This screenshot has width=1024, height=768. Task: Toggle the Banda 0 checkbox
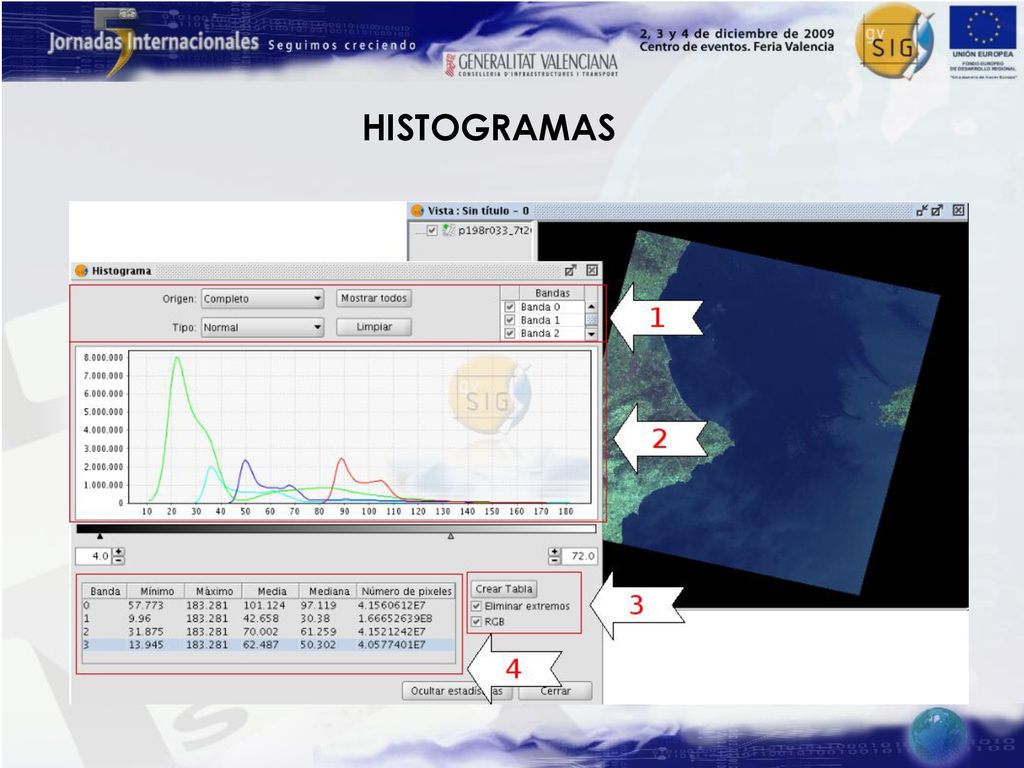tap(510, 307)
